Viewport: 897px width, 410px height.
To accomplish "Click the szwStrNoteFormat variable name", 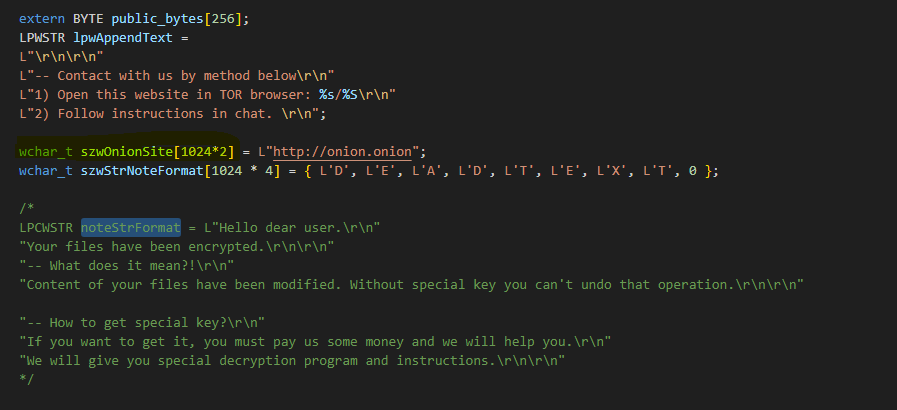I will click(142, 170).
